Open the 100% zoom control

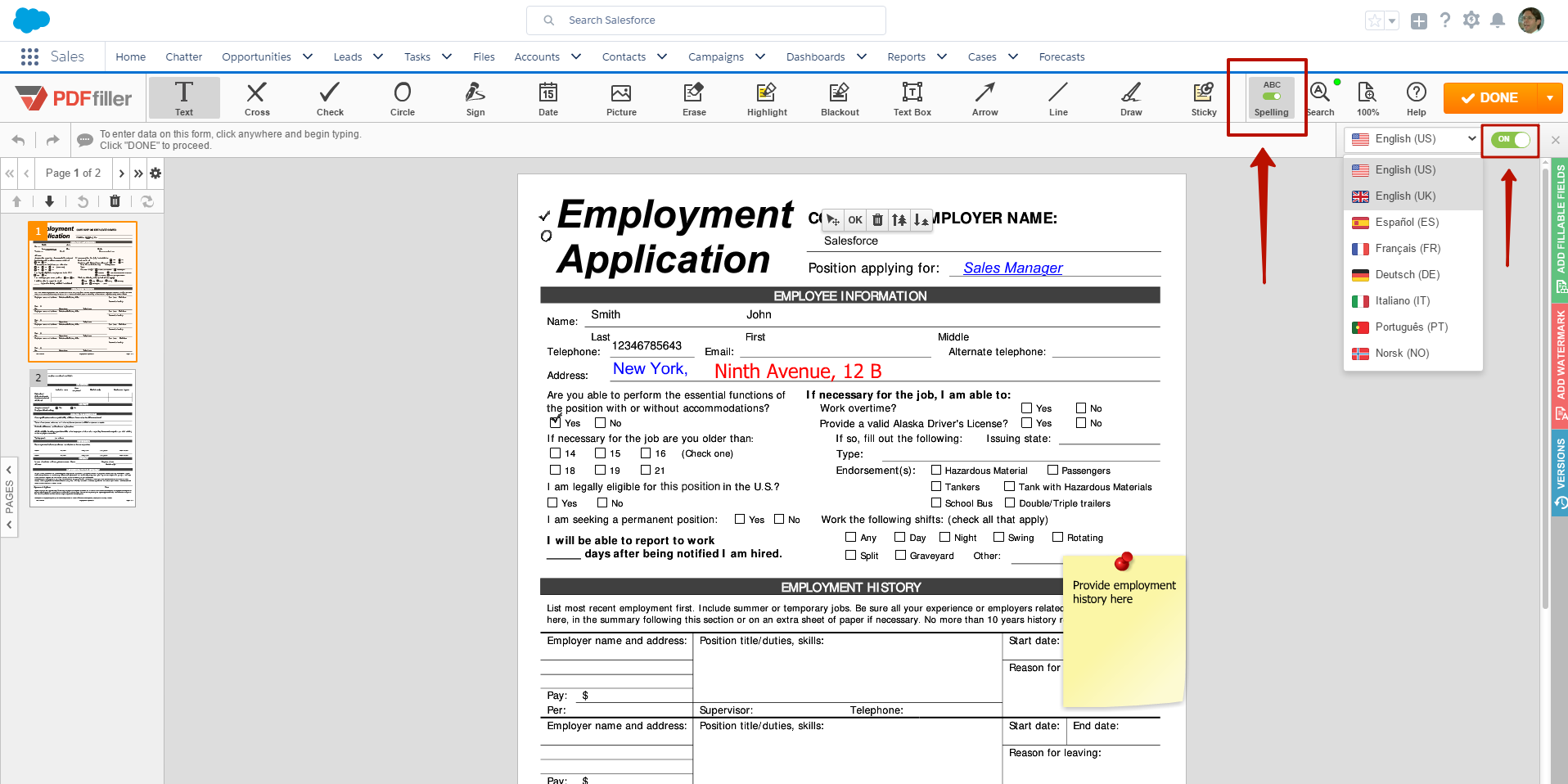click(1367, 98)
